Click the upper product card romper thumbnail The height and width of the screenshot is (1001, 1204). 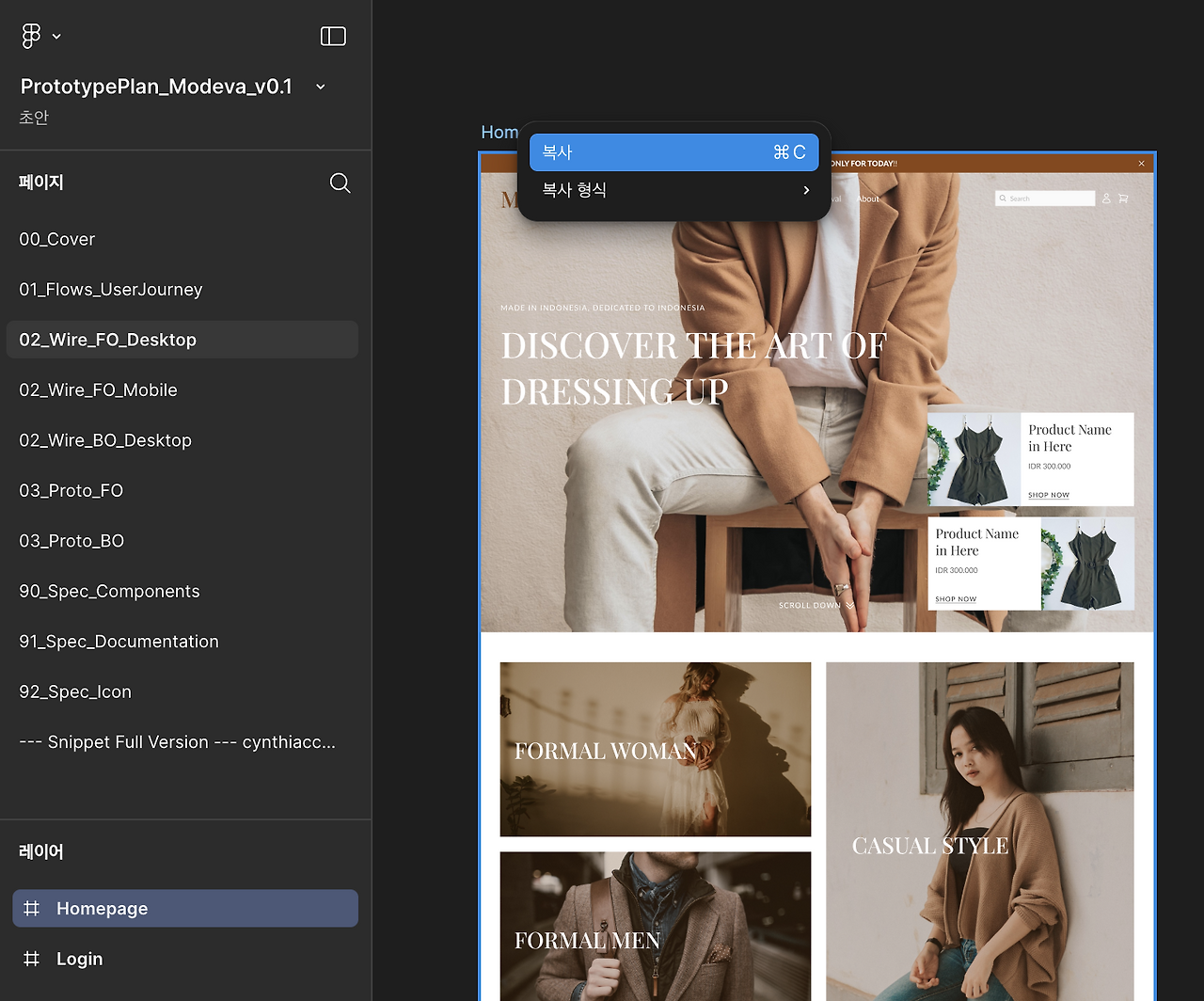[x=974, y=460]
